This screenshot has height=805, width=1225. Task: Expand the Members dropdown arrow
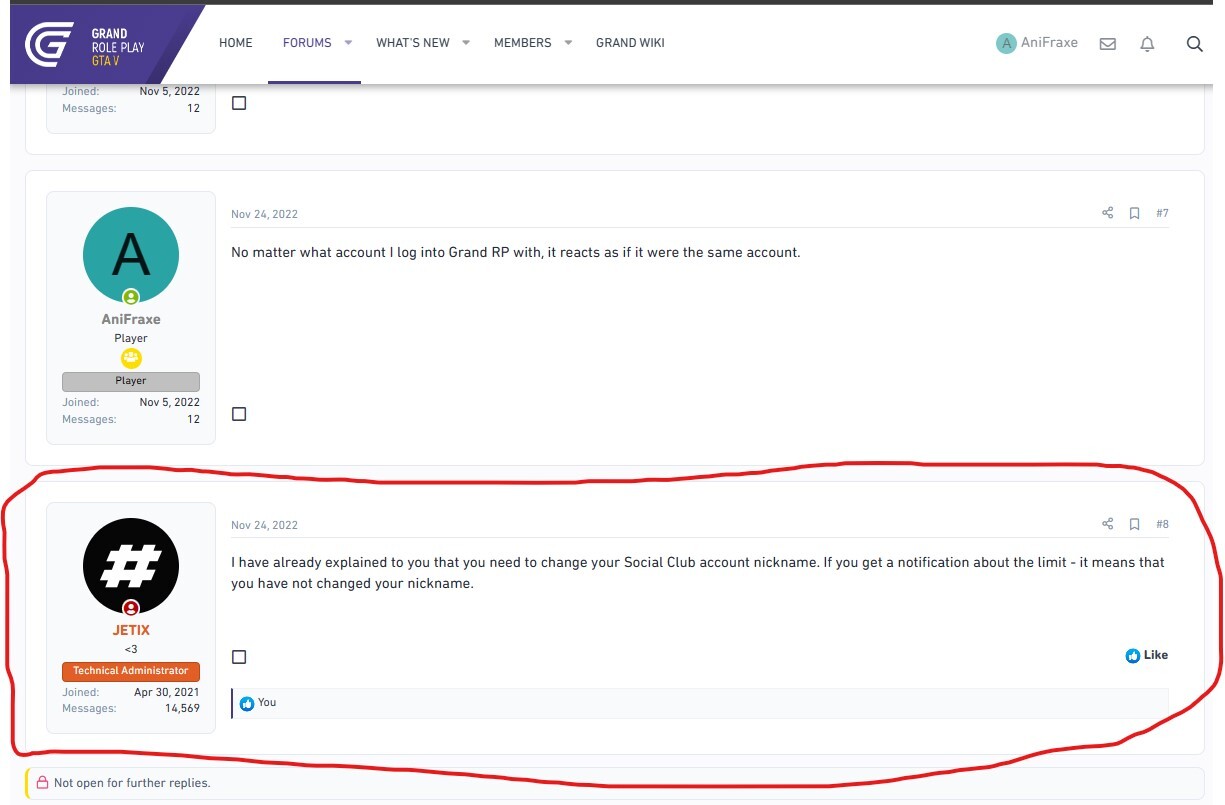pyautogui.click(x=567, y=43)
